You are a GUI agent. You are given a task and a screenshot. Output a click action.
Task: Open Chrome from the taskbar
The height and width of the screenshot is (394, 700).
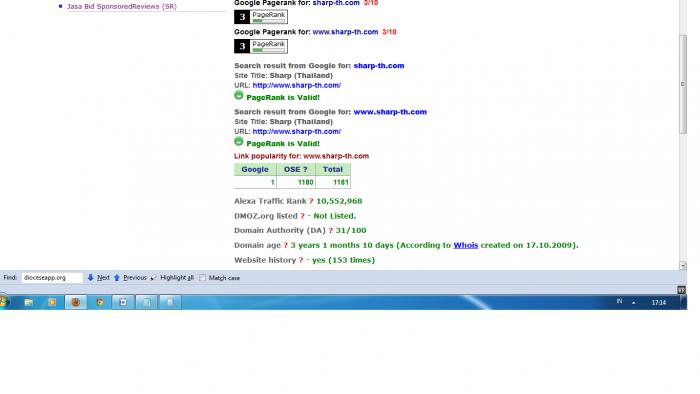coord(100,302)
